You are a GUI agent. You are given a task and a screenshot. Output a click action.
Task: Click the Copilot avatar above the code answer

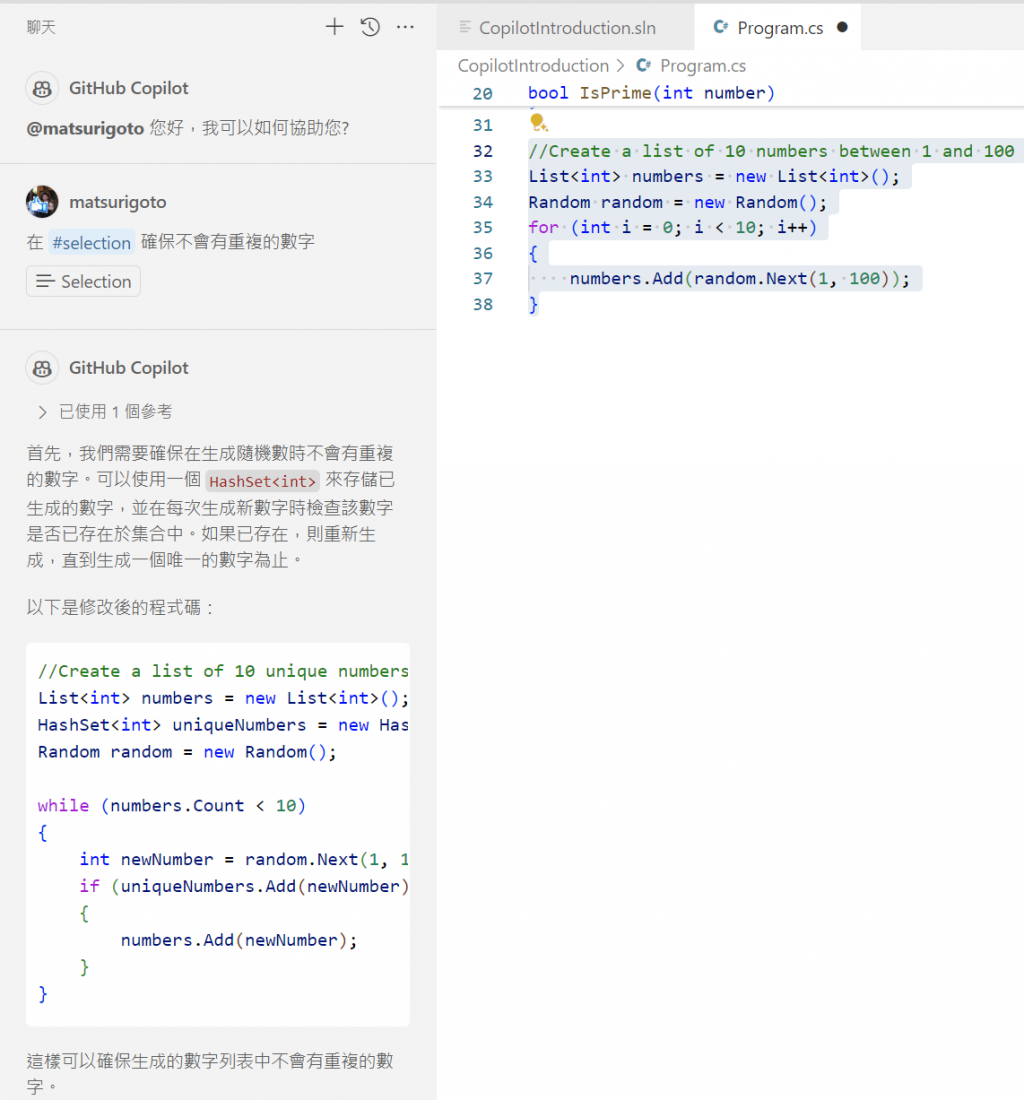[42, 368]
